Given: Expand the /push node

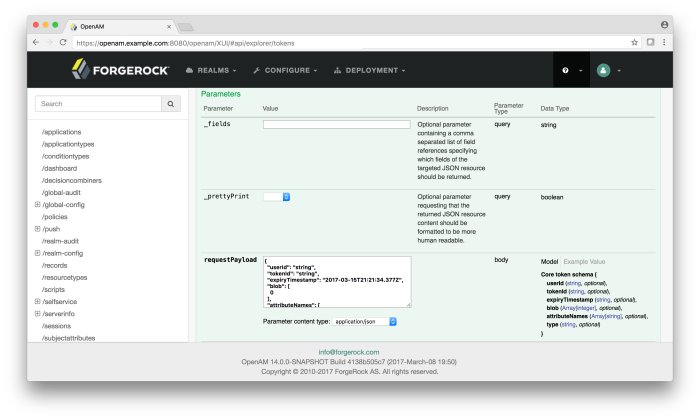Looking at the screenshot, I should click(38, 229).
